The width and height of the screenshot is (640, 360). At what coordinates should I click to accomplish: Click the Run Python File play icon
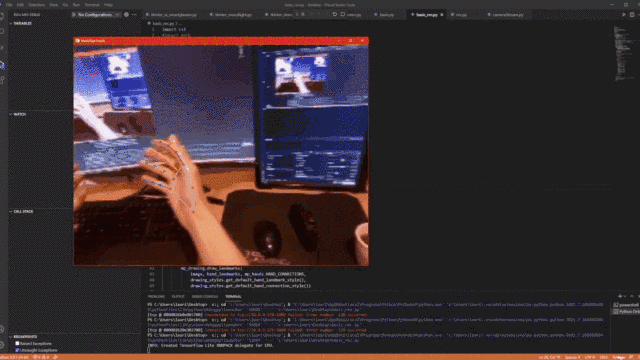(624, 15)
